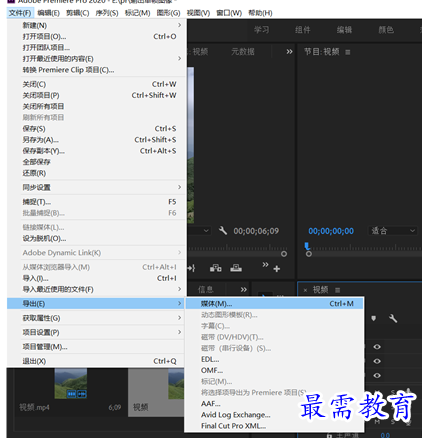Select Avid Log Exchange... export option
The image size is (422, 438).
[274, 415]
